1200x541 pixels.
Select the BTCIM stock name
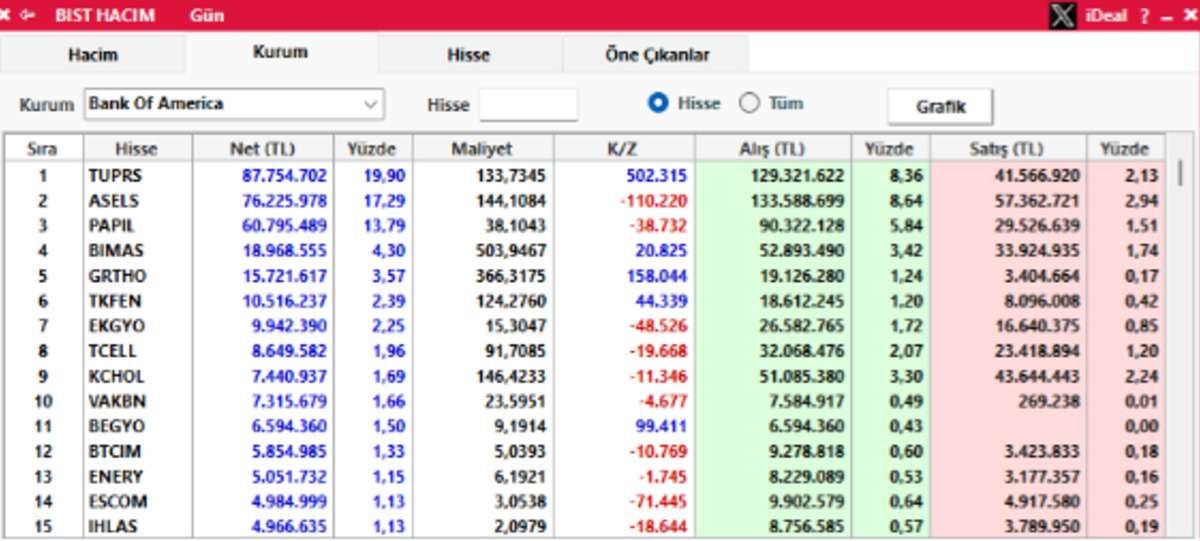click(x=115, y=452)
